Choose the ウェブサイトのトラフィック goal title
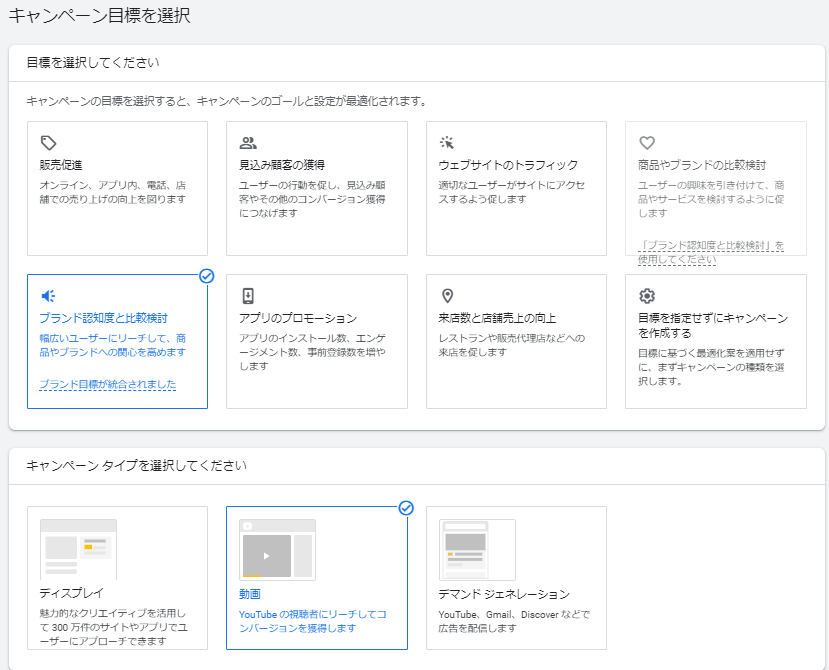Screen dimensions: 829x670 pyautogui.click(x=508, y=165)
